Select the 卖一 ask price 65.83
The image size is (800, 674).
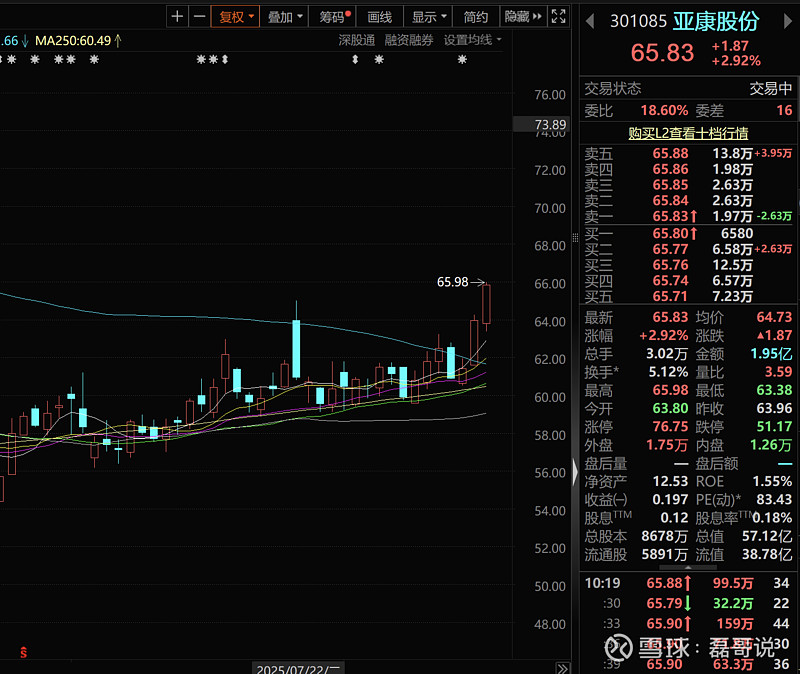[670, 217]
